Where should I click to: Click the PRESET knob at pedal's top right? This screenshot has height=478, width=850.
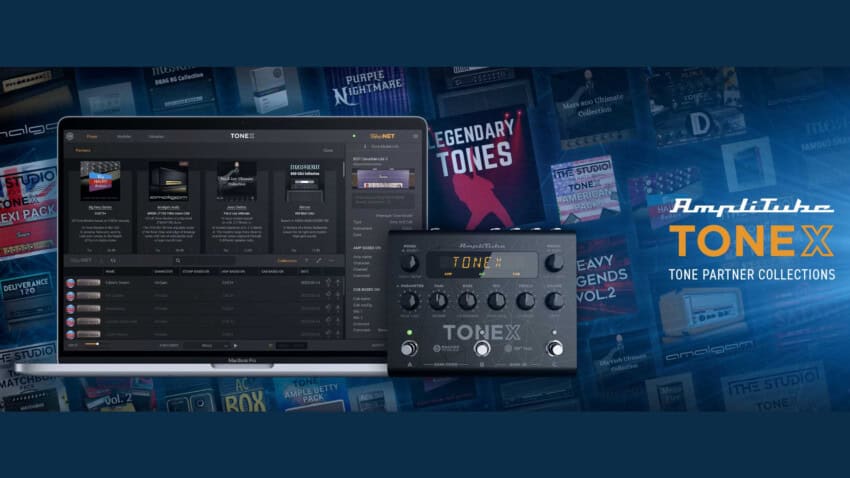(x=553, y=263)
